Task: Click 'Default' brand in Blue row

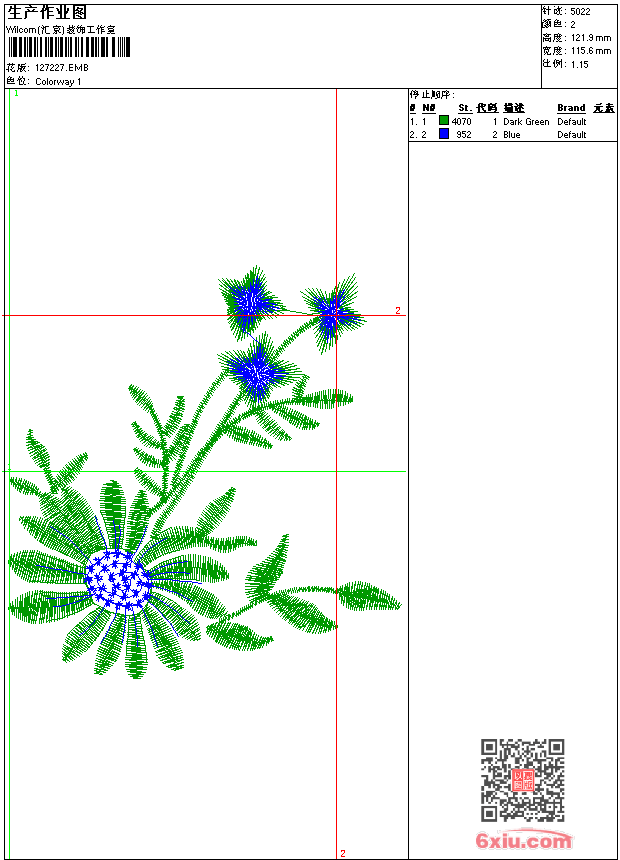Action: click(572, 135)
